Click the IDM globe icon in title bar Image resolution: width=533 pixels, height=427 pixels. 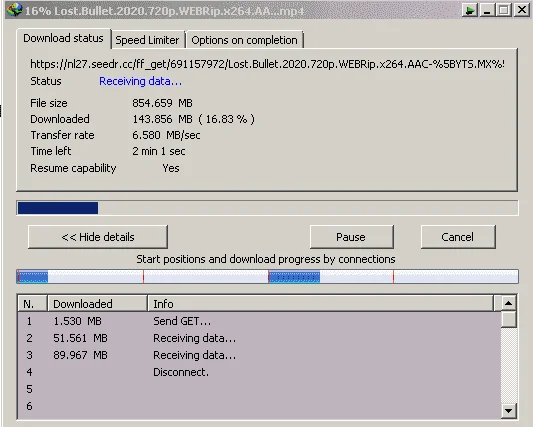point(15,10)
